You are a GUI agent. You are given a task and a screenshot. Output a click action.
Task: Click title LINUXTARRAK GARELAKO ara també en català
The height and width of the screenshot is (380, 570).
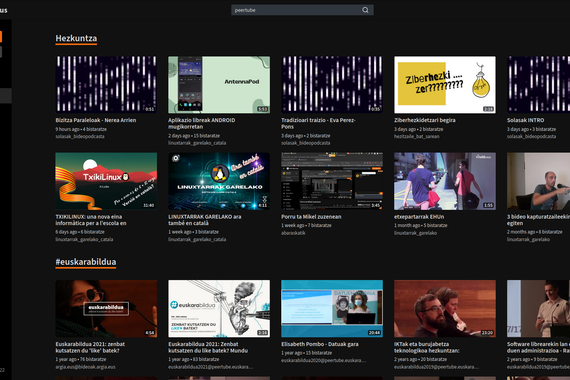205,220
